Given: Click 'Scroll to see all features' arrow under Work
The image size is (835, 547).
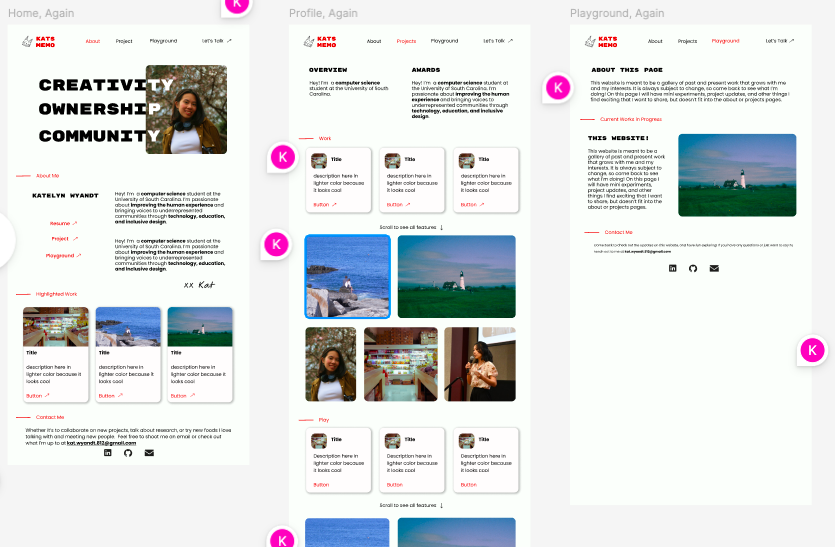Looking at the screenshot, I should click(x=441, y=227).
